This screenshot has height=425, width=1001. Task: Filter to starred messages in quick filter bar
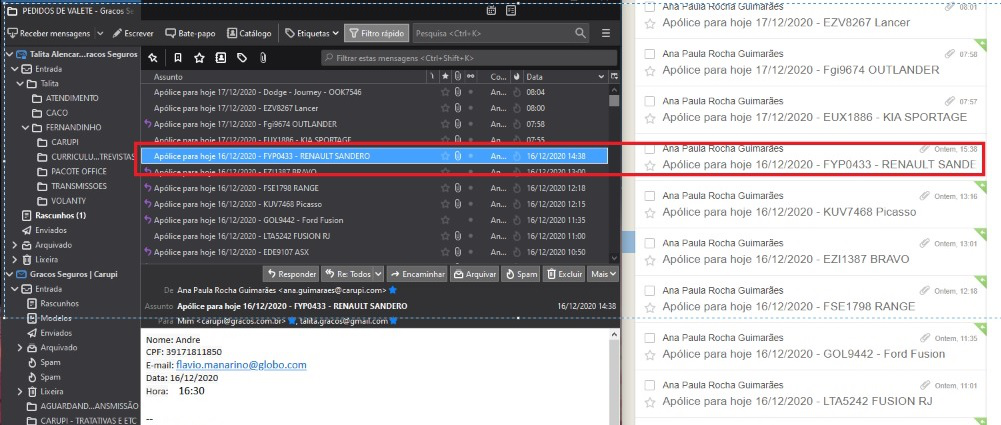(x=199, y=57)
